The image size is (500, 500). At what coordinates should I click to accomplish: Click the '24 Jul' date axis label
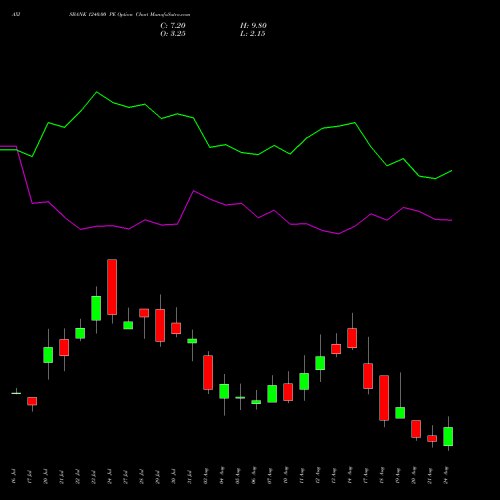(110, 476)
